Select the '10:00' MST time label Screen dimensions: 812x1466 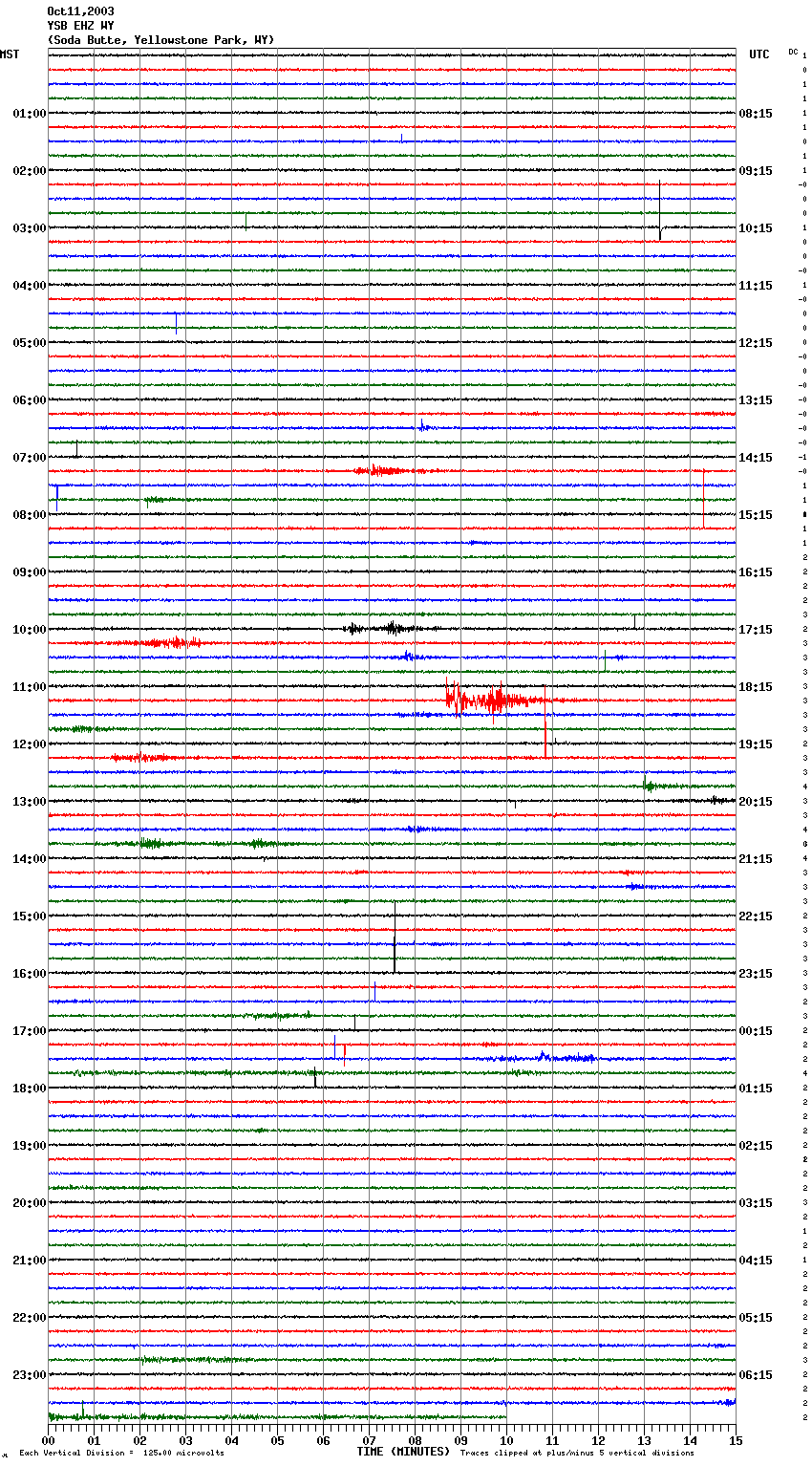click(x=30, y=630)
